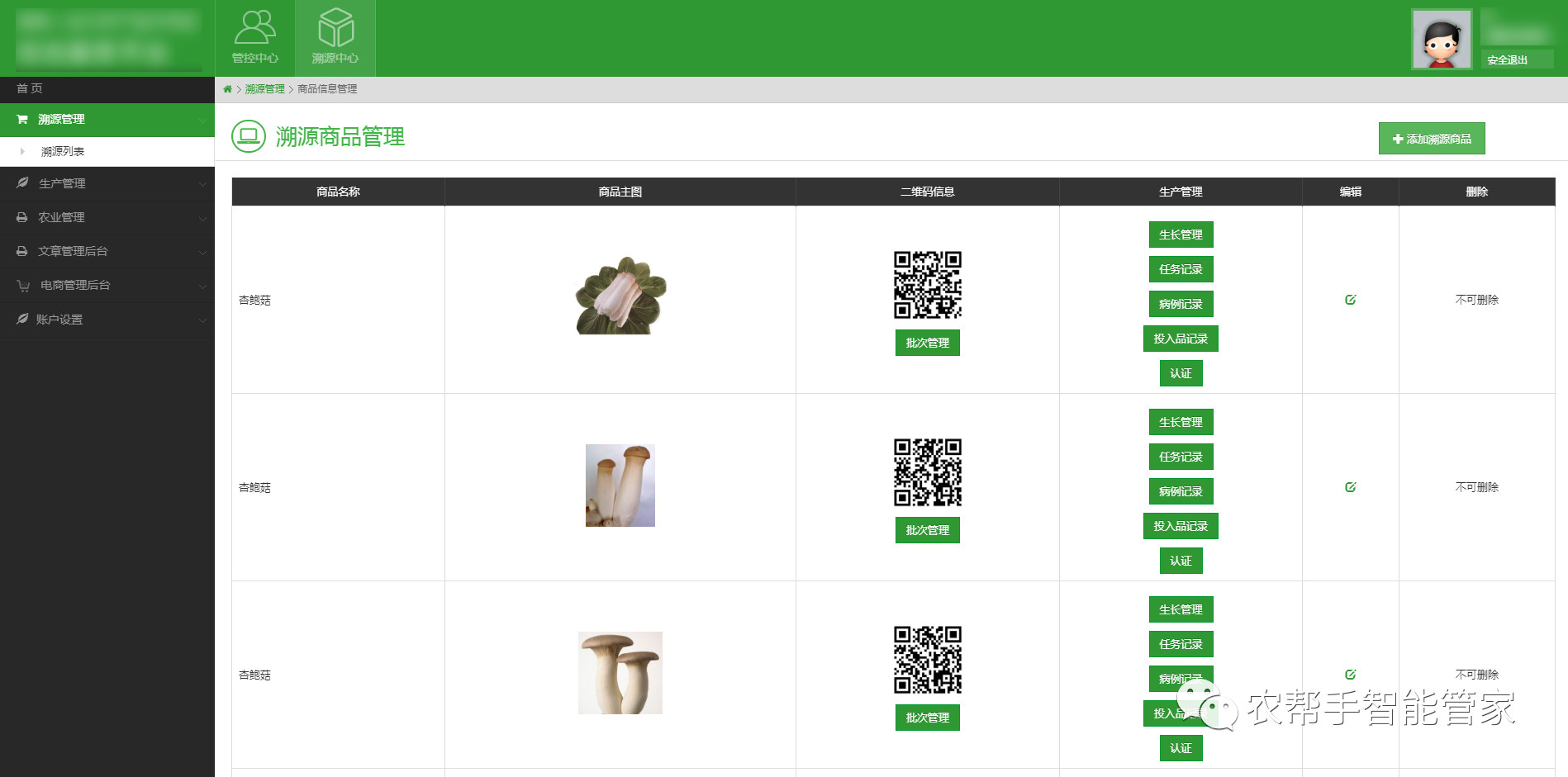Click 认证 in the third row
This screenshot has height=777, width=1568.
pyautogui.click(x=1181, y=748)
